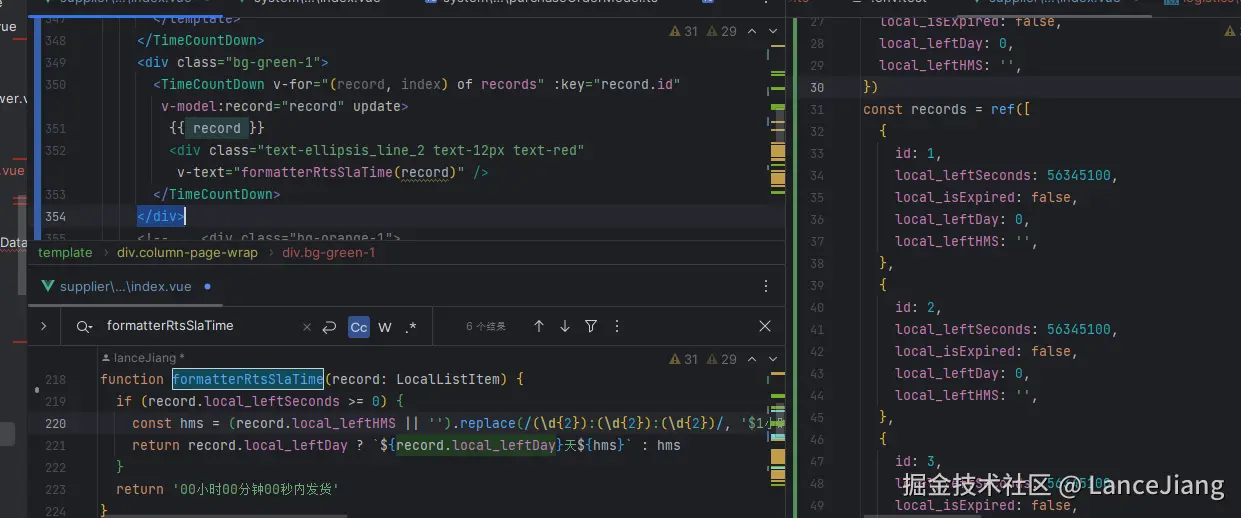Open more search options kebab menu
The width and height of the screenshot is (1241, 518).
pos(617,326)
